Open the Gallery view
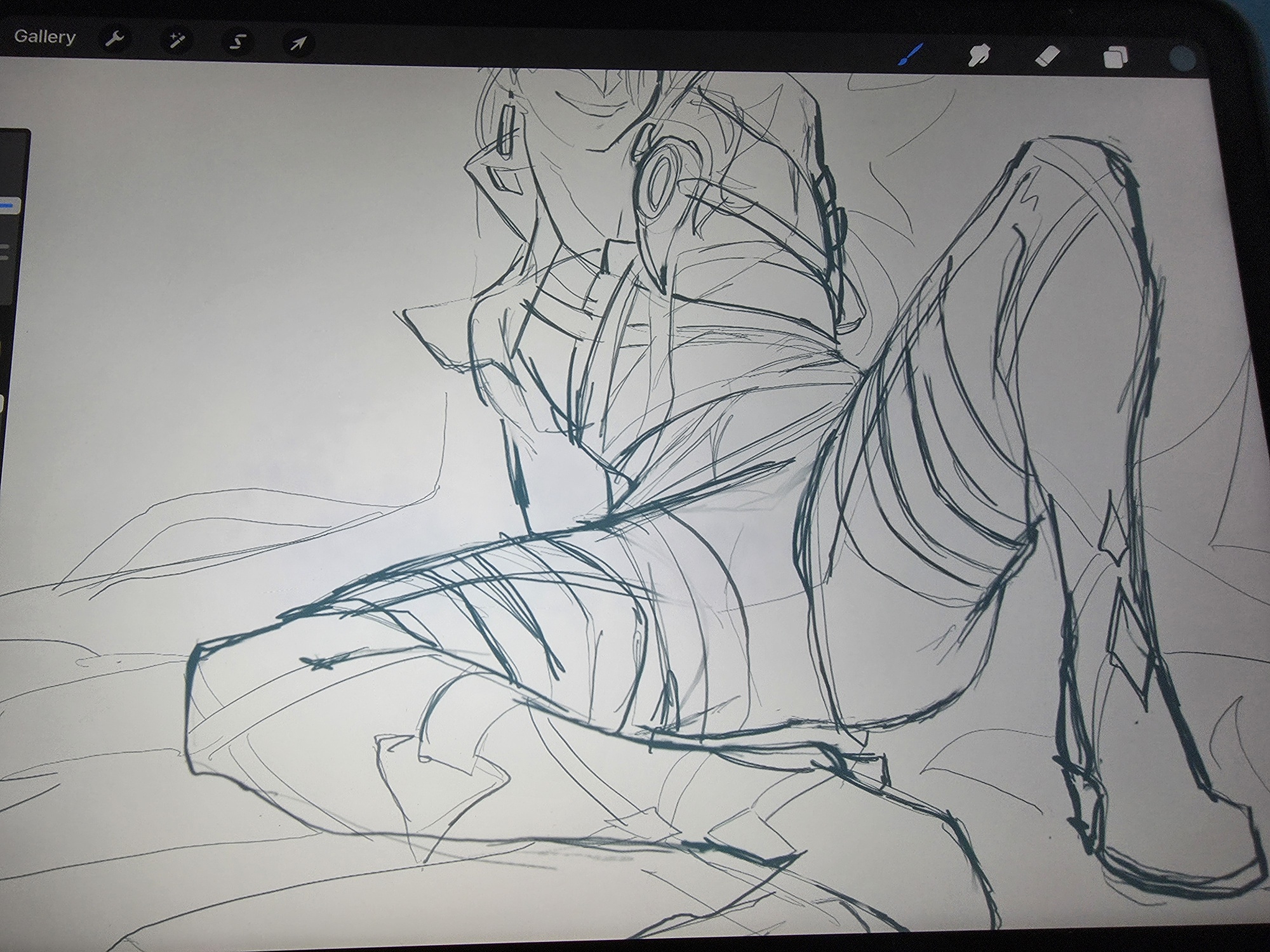The image size is (1270, 952). tap(44, 37)
